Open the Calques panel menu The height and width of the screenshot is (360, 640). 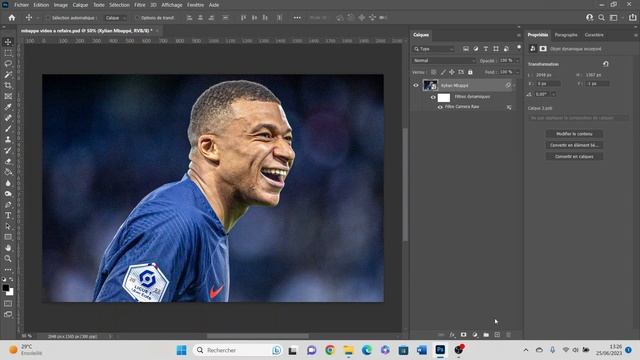coord(518,35)
